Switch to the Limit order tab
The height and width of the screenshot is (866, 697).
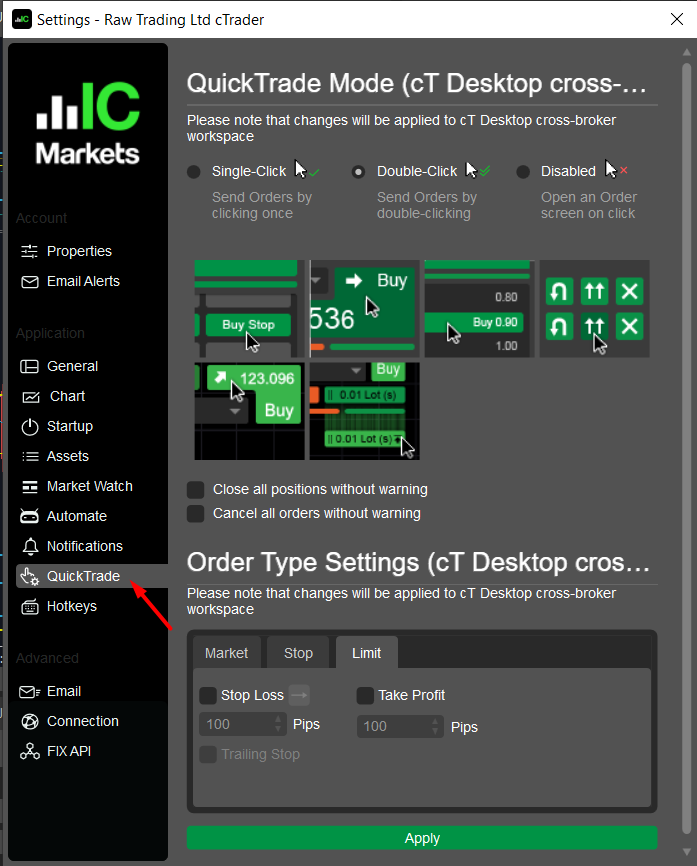tap(367, 653)
